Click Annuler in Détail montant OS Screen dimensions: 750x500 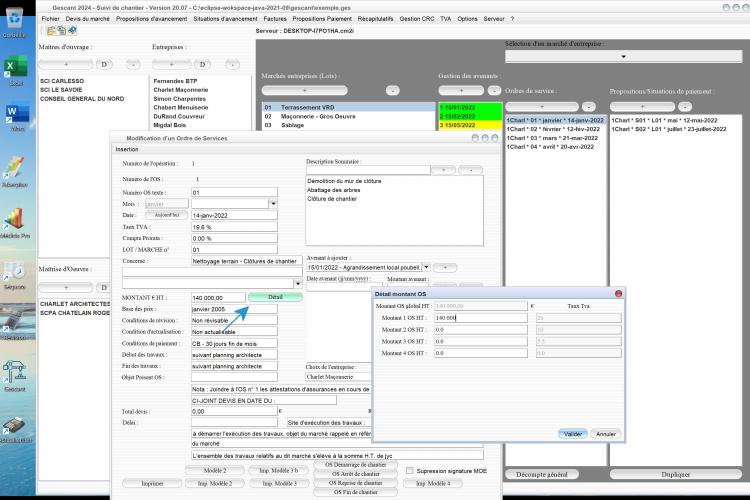pos(606,434)
